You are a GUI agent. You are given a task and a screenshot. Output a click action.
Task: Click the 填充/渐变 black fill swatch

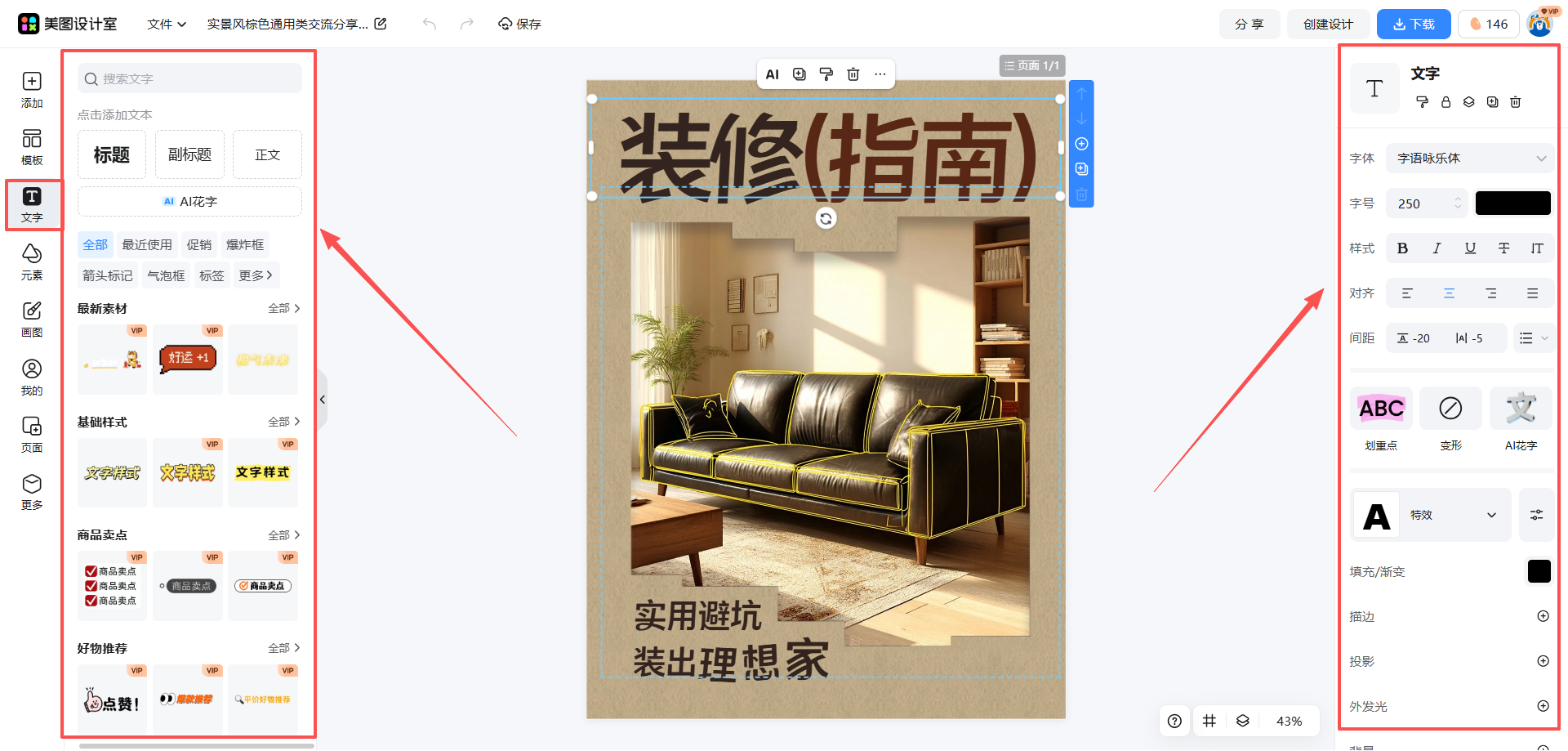[1539, 571]
